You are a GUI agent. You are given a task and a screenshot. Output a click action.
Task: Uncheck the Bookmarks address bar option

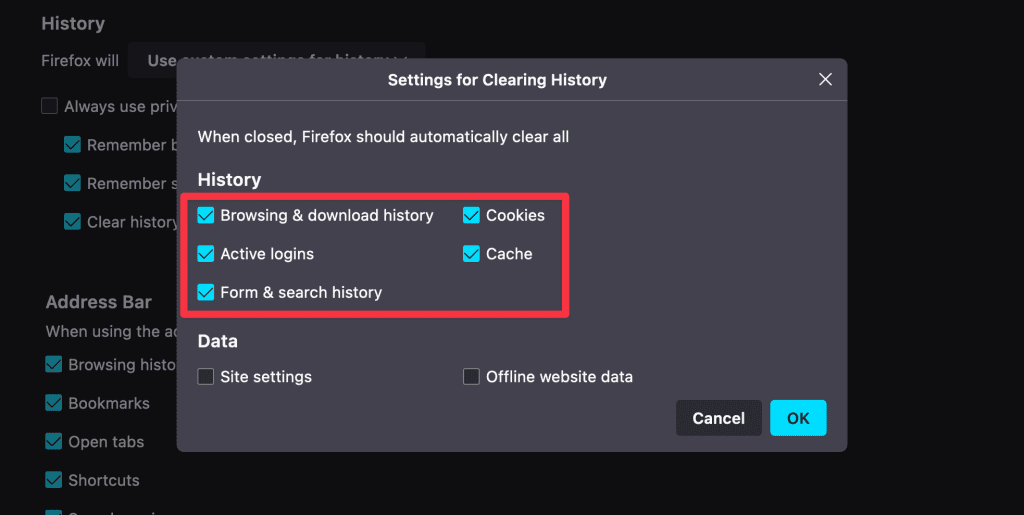54,403
